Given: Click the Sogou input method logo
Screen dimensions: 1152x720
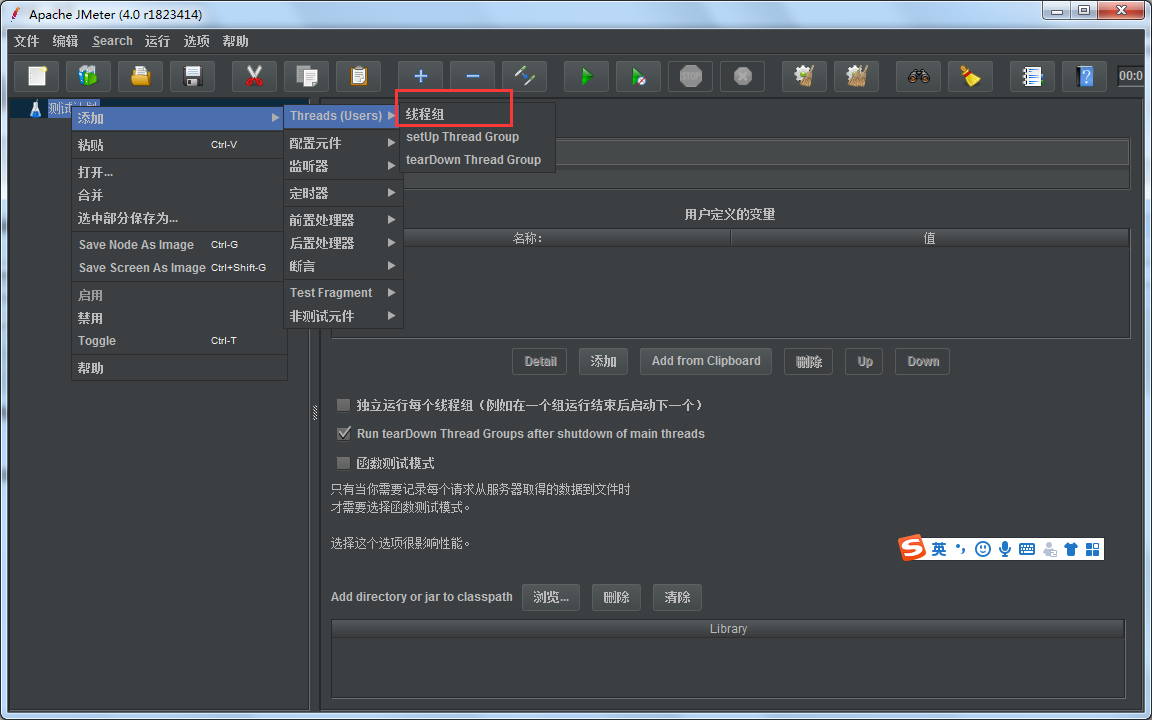Looking at the screenshot, I should click(x=912, y=548).
